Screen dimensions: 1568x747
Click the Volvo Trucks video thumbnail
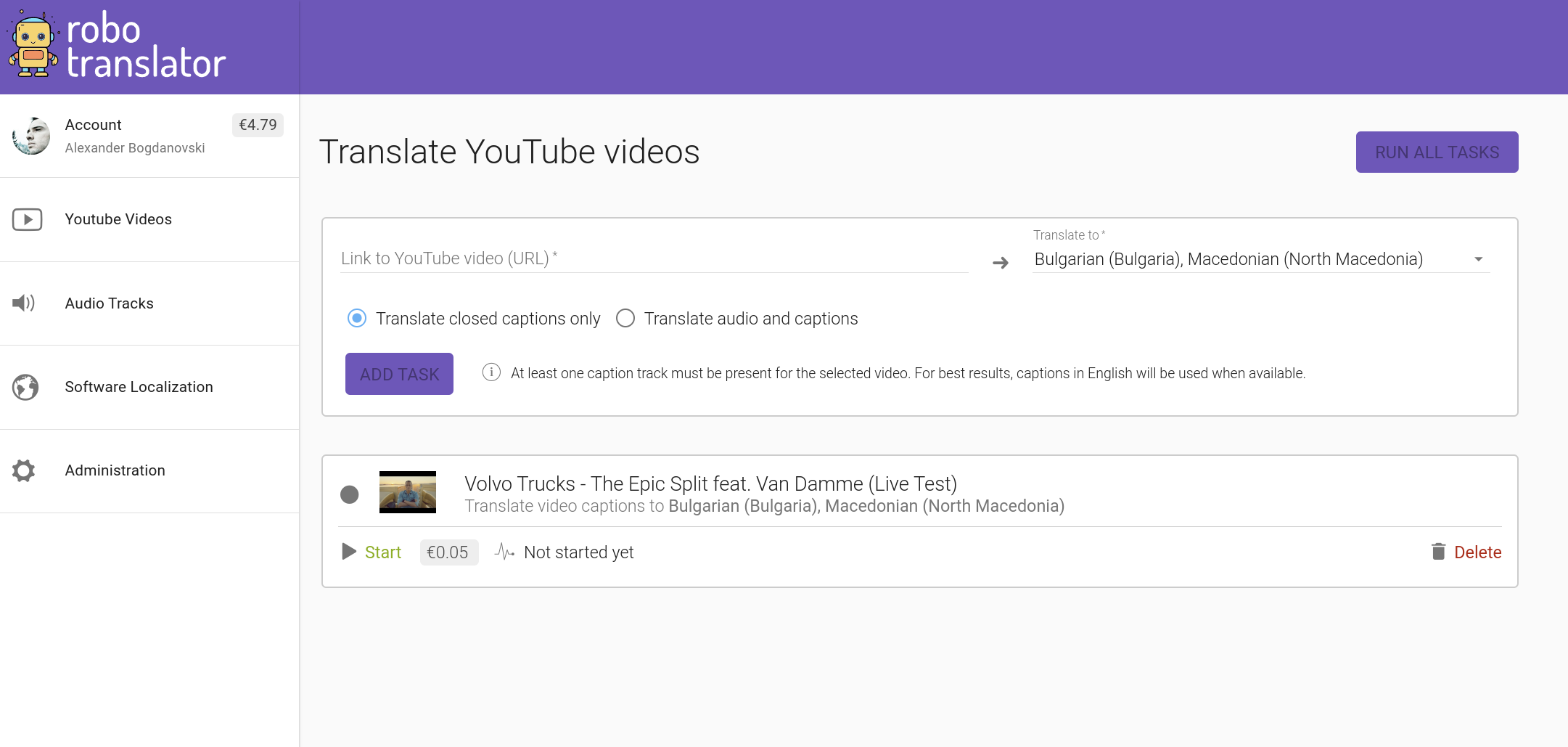(x=408, y=492)
